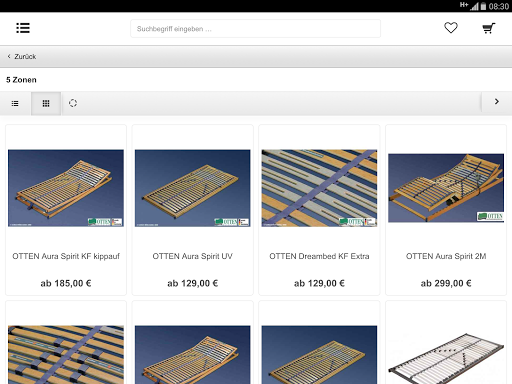The width and height of the screenshot is (512, 384).
Task: Click the back chevron beside Zurück
Action: [9, 56]
